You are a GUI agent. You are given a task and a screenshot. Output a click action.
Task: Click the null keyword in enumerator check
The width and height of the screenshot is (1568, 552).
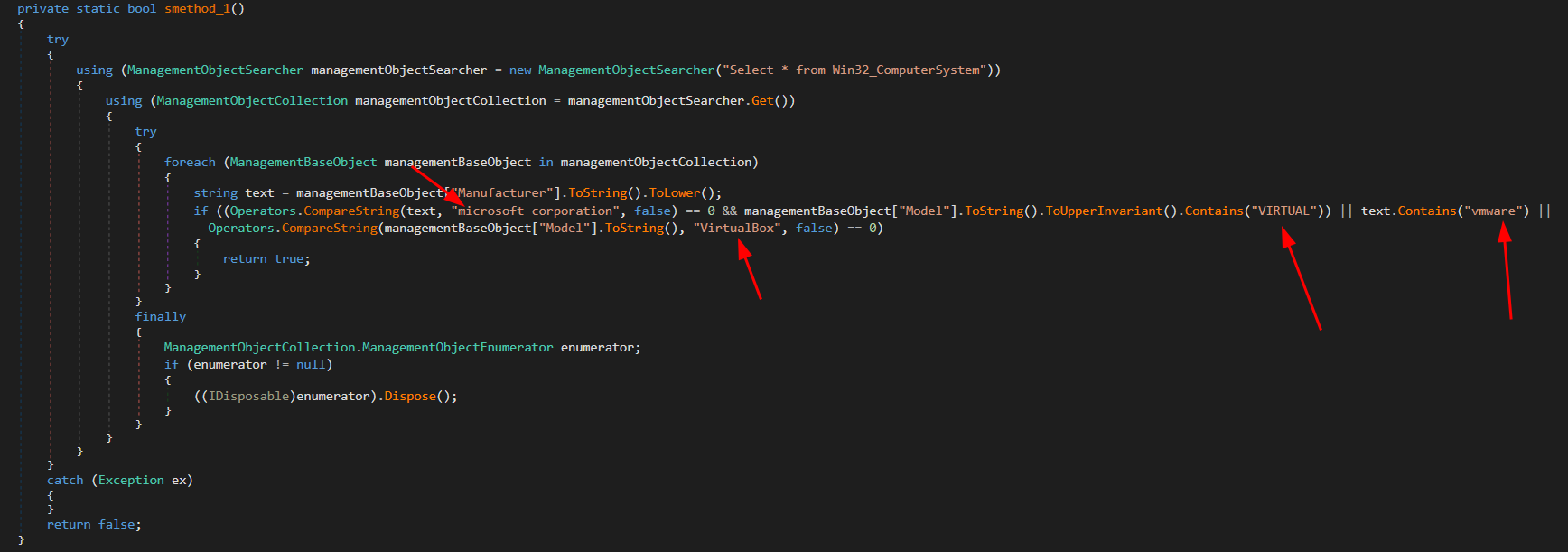pos(310,365)
